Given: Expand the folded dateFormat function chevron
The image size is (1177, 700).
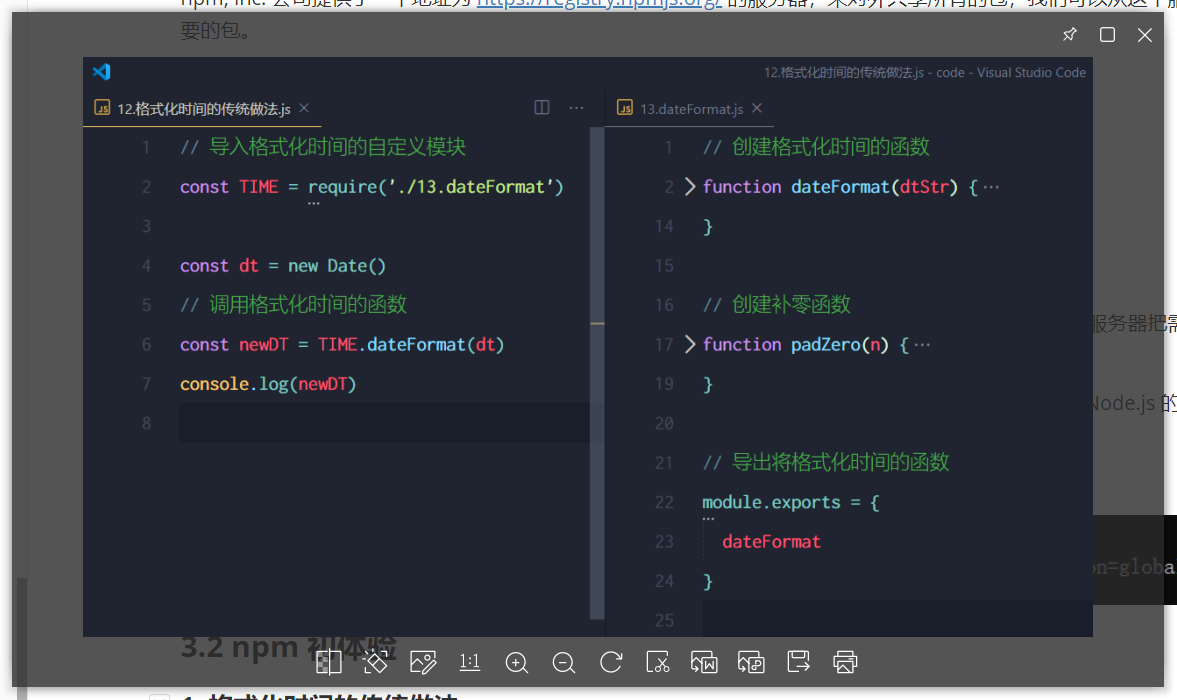Looking at the screenshot, I should tap(689, 187).
